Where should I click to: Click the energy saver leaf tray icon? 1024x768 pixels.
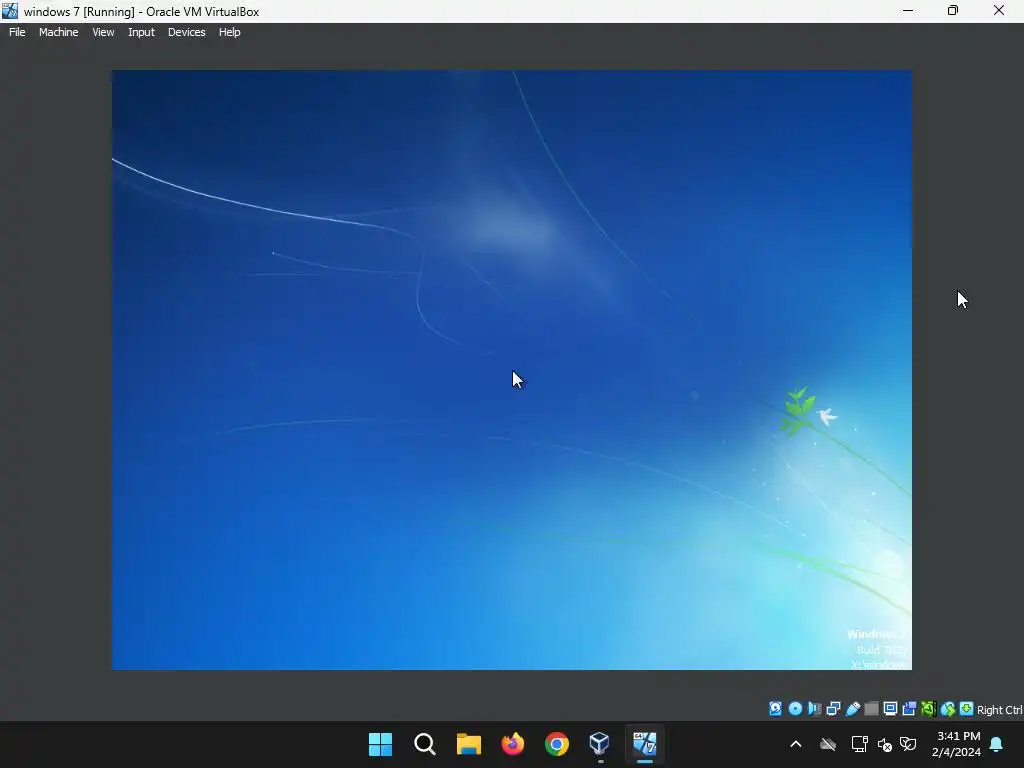point(908,744)
